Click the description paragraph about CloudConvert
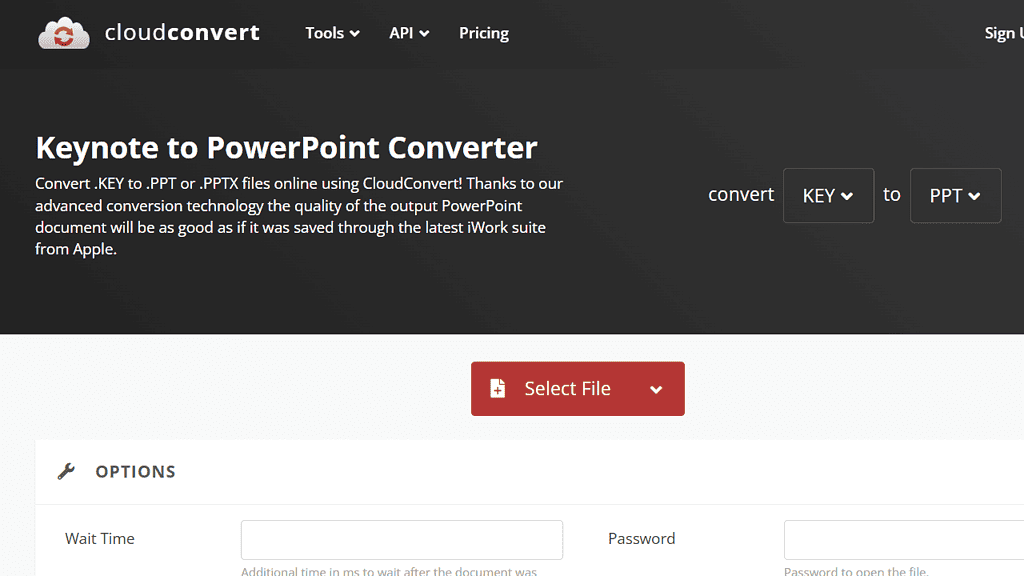This screenshot has width=1024, height=576. [299, 216]
